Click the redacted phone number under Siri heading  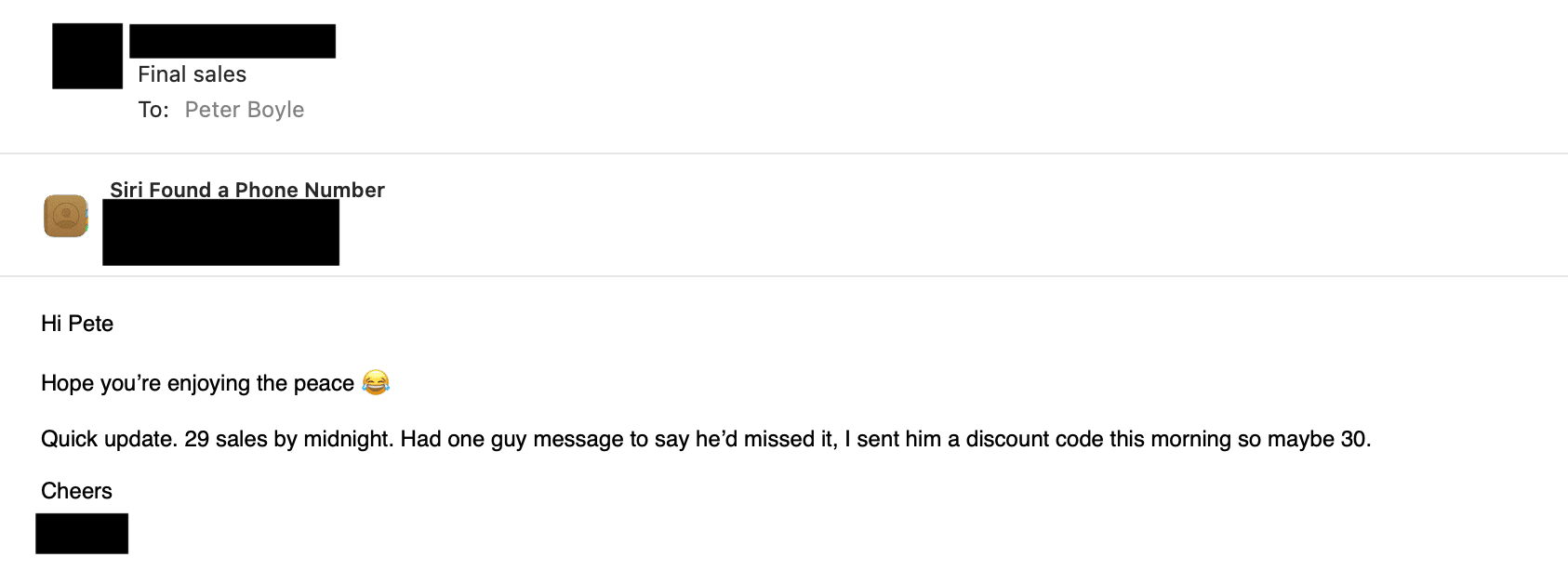(220, 232)
